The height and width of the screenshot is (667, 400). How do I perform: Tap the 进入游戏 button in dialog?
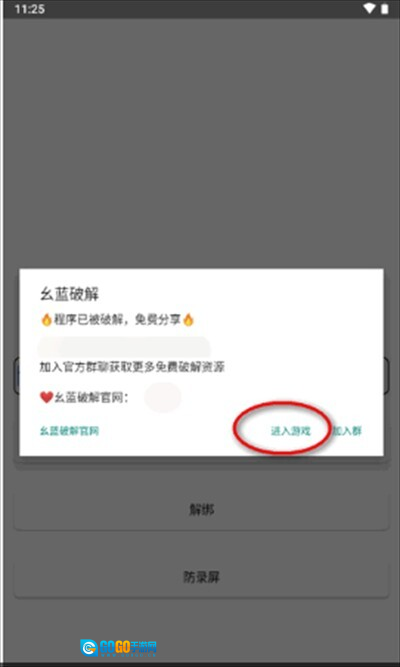point(291,431)
